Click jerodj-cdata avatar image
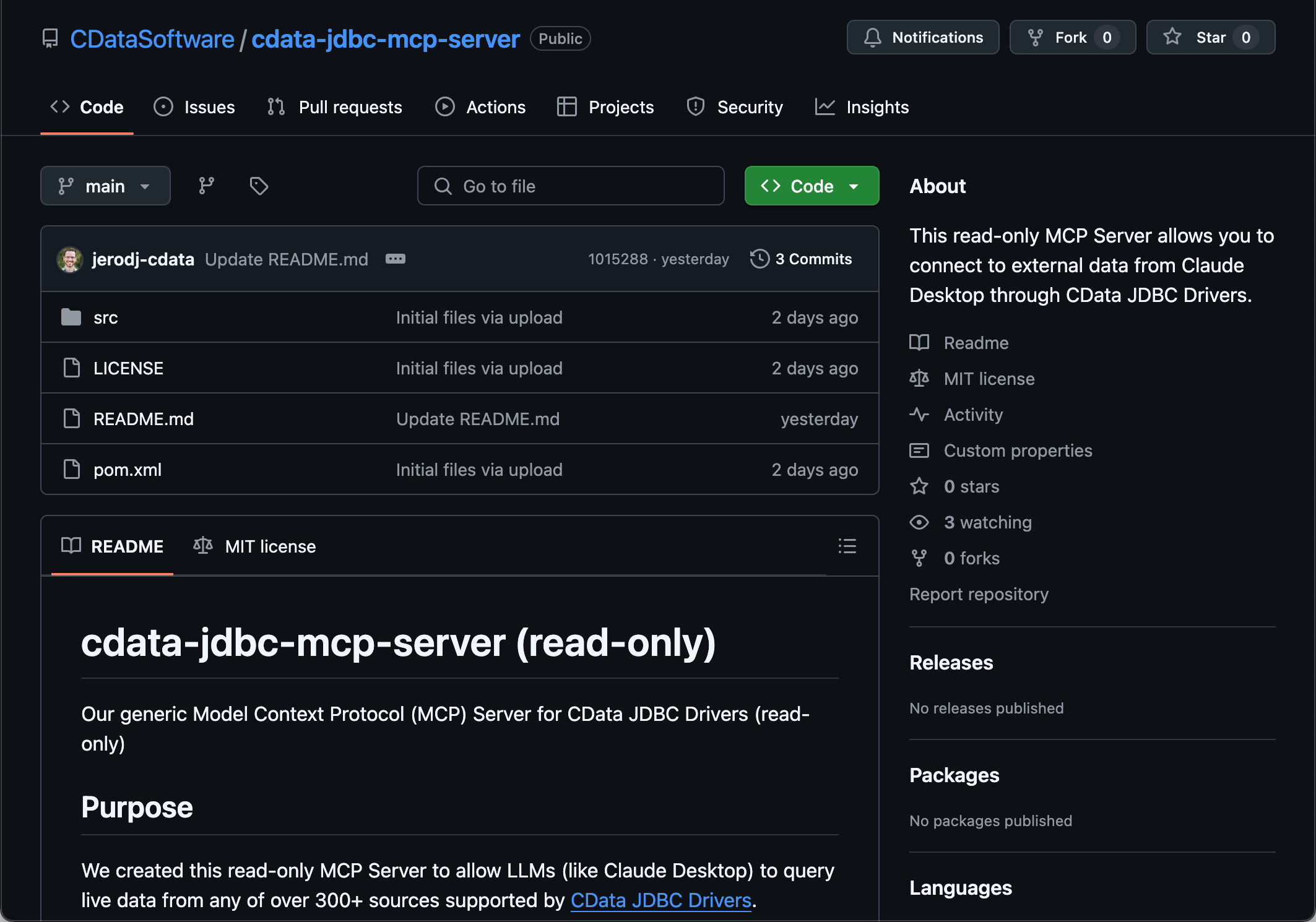 coord(70,259)
